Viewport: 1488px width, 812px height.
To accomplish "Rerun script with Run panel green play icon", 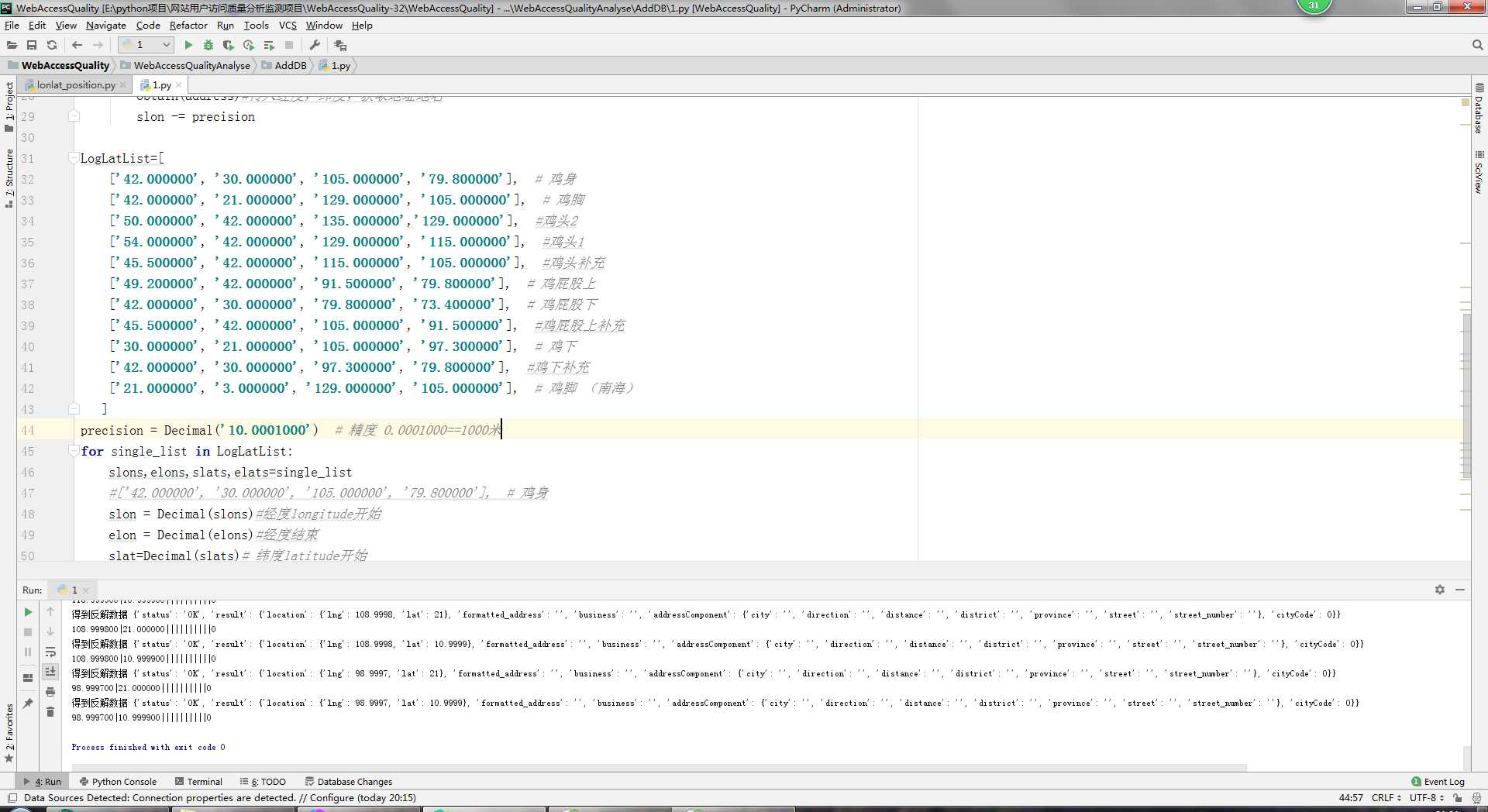I will pos(28,612).
